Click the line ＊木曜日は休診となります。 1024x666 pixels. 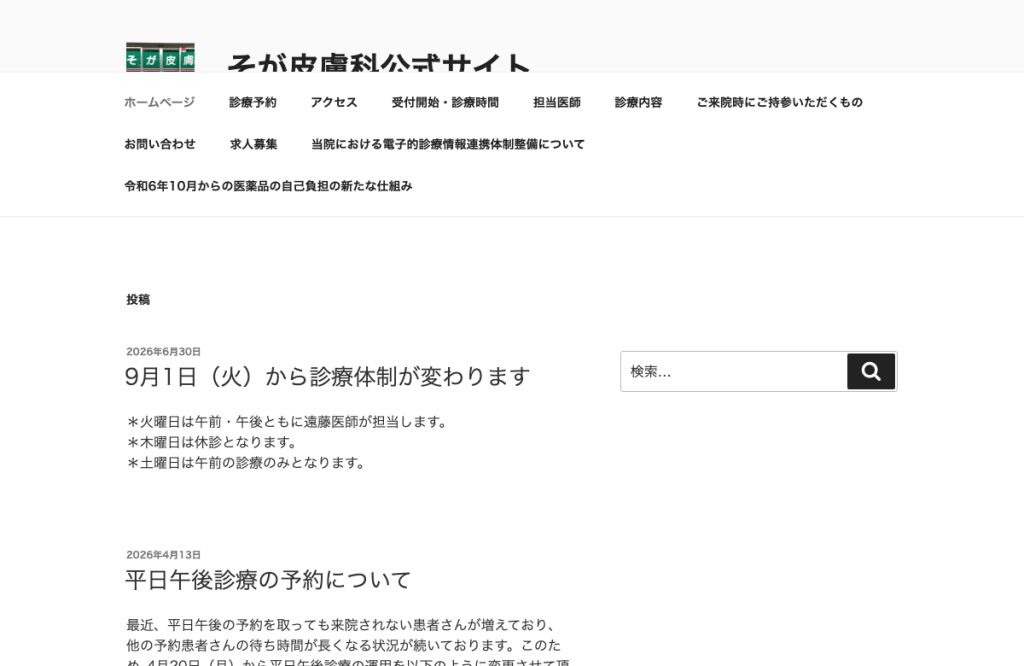coord(213,442)
